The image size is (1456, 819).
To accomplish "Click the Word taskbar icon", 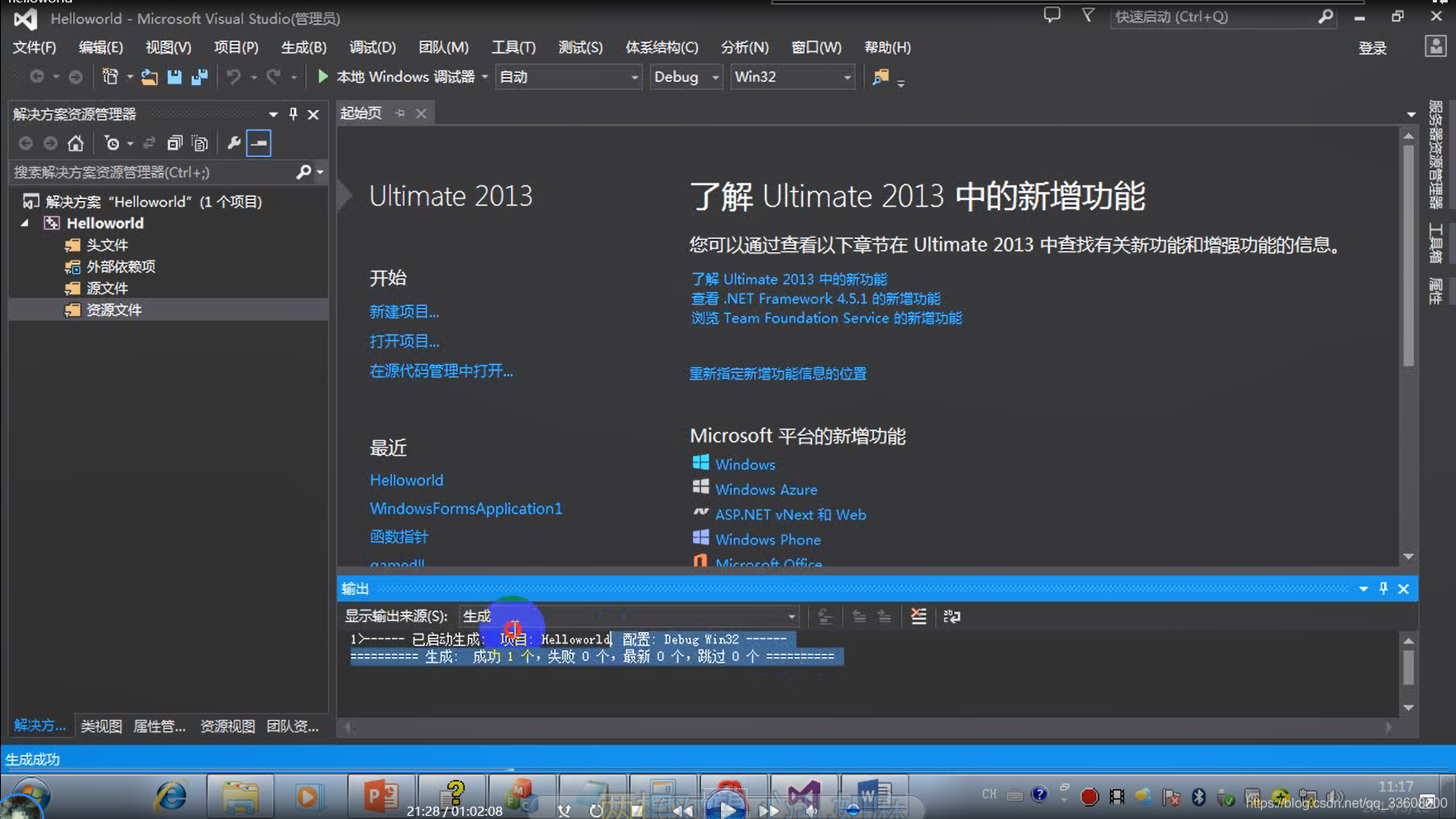I will point(875,796).
